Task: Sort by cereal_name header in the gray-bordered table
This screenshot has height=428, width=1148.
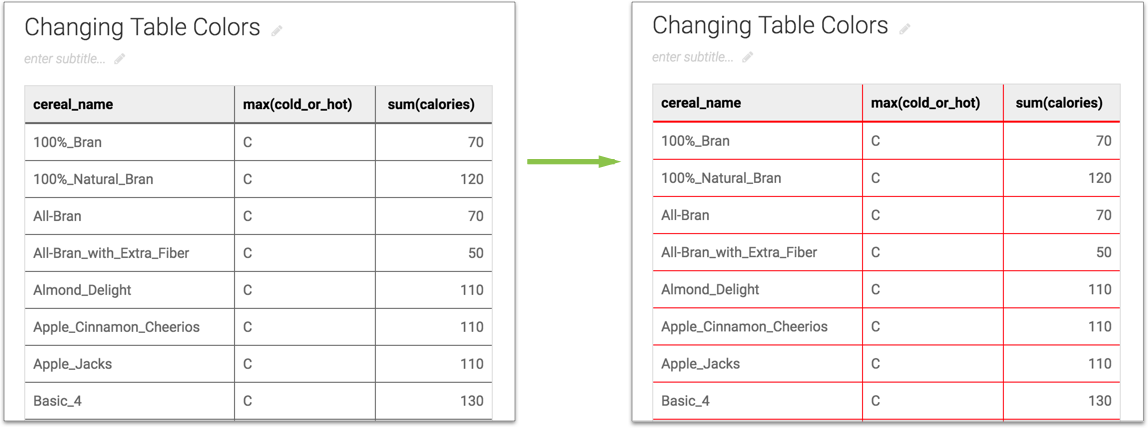Action: [73, 104]
